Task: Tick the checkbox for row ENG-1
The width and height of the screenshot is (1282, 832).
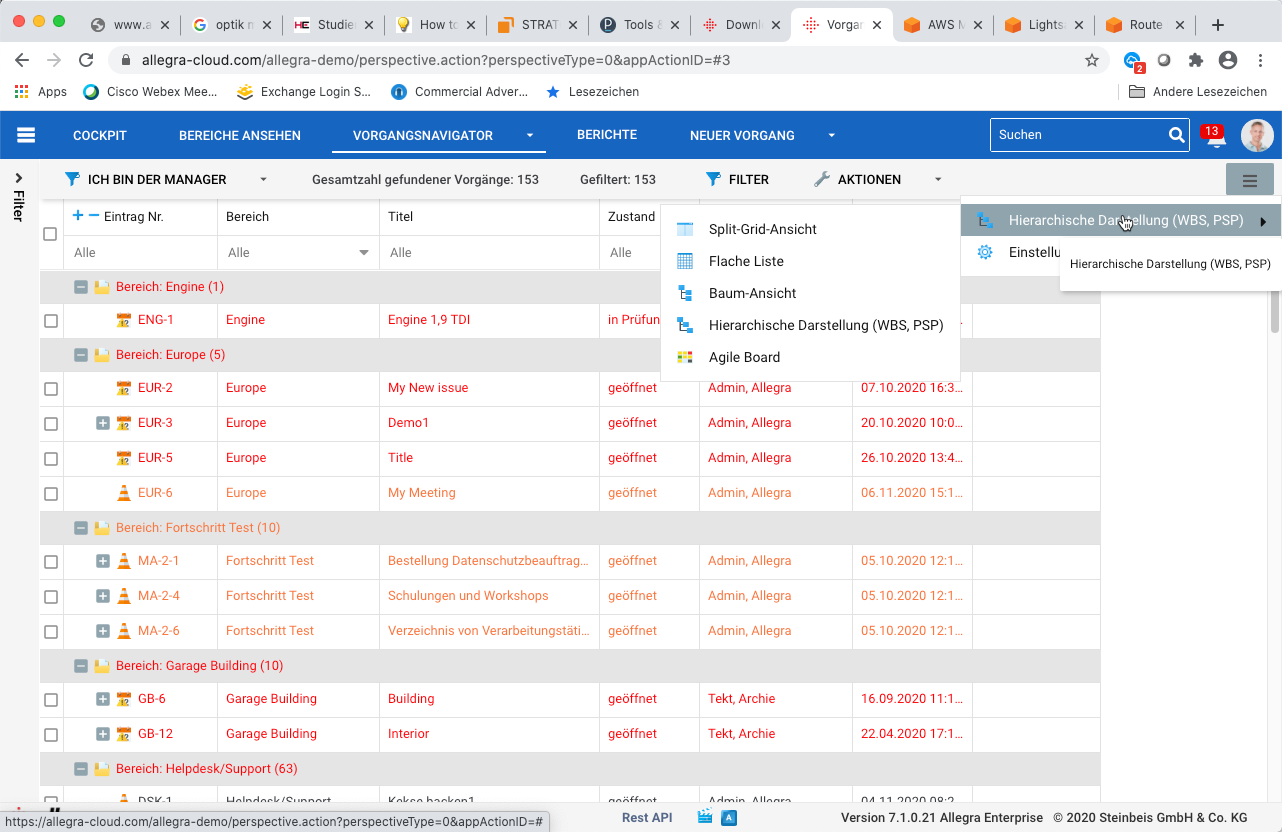Action: pos(51,321)
